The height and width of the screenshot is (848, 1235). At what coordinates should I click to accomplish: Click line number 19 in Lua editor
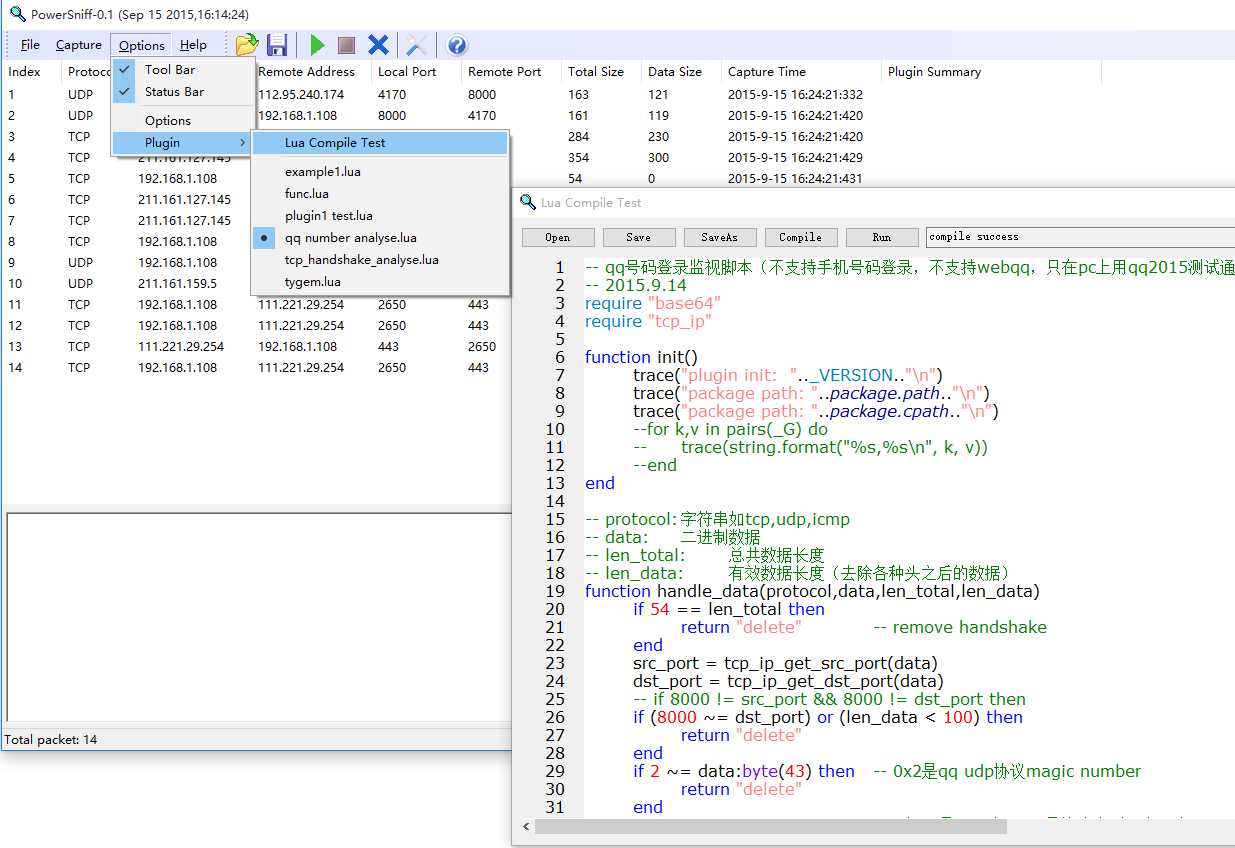click(555, 591)
